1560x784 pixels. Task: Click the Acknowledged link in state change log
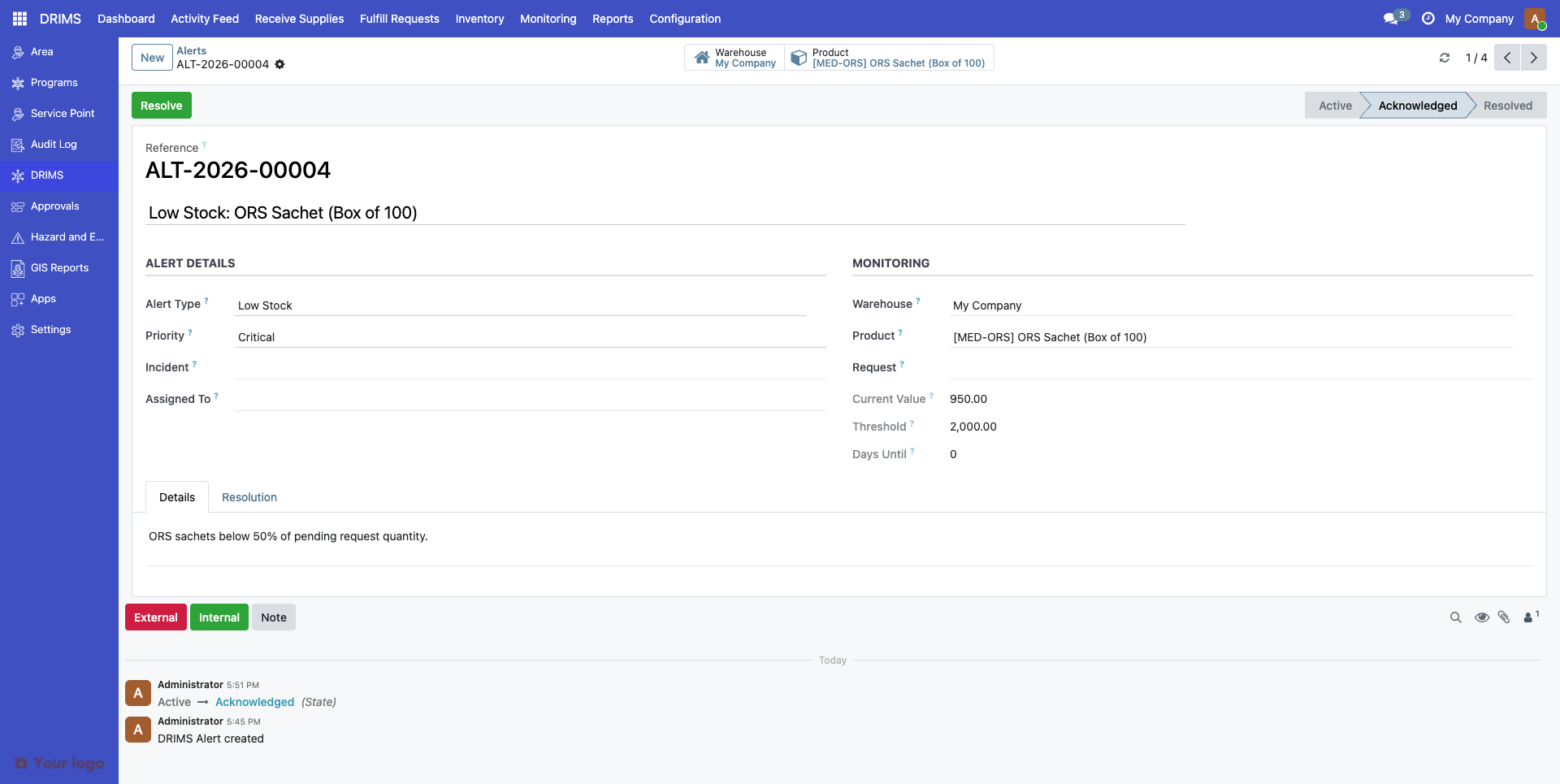pos(254,702)
